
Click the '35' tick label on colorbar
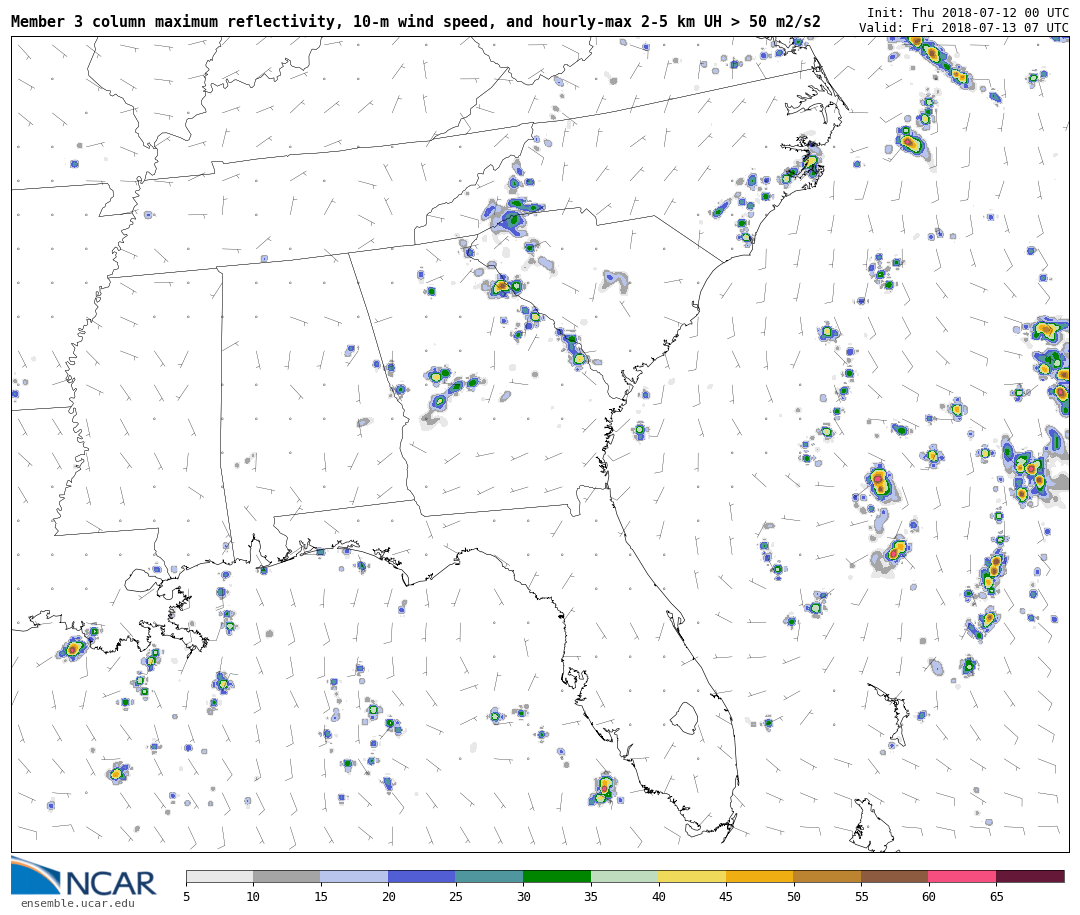point(591,897)
